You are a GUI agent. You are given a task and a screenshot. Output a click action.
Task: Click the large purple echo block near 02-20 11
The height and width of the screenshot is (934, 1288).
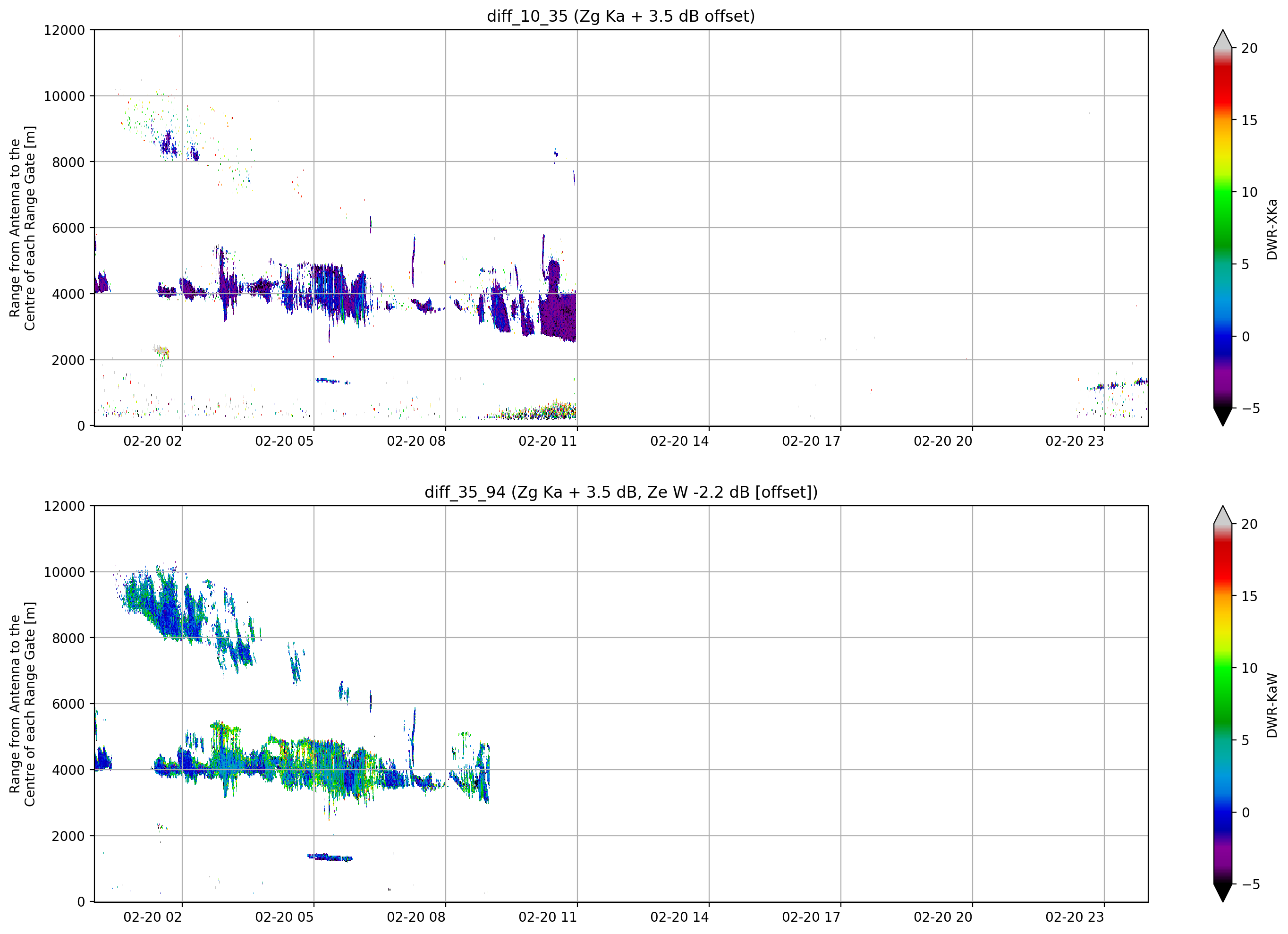click(558, 316)
